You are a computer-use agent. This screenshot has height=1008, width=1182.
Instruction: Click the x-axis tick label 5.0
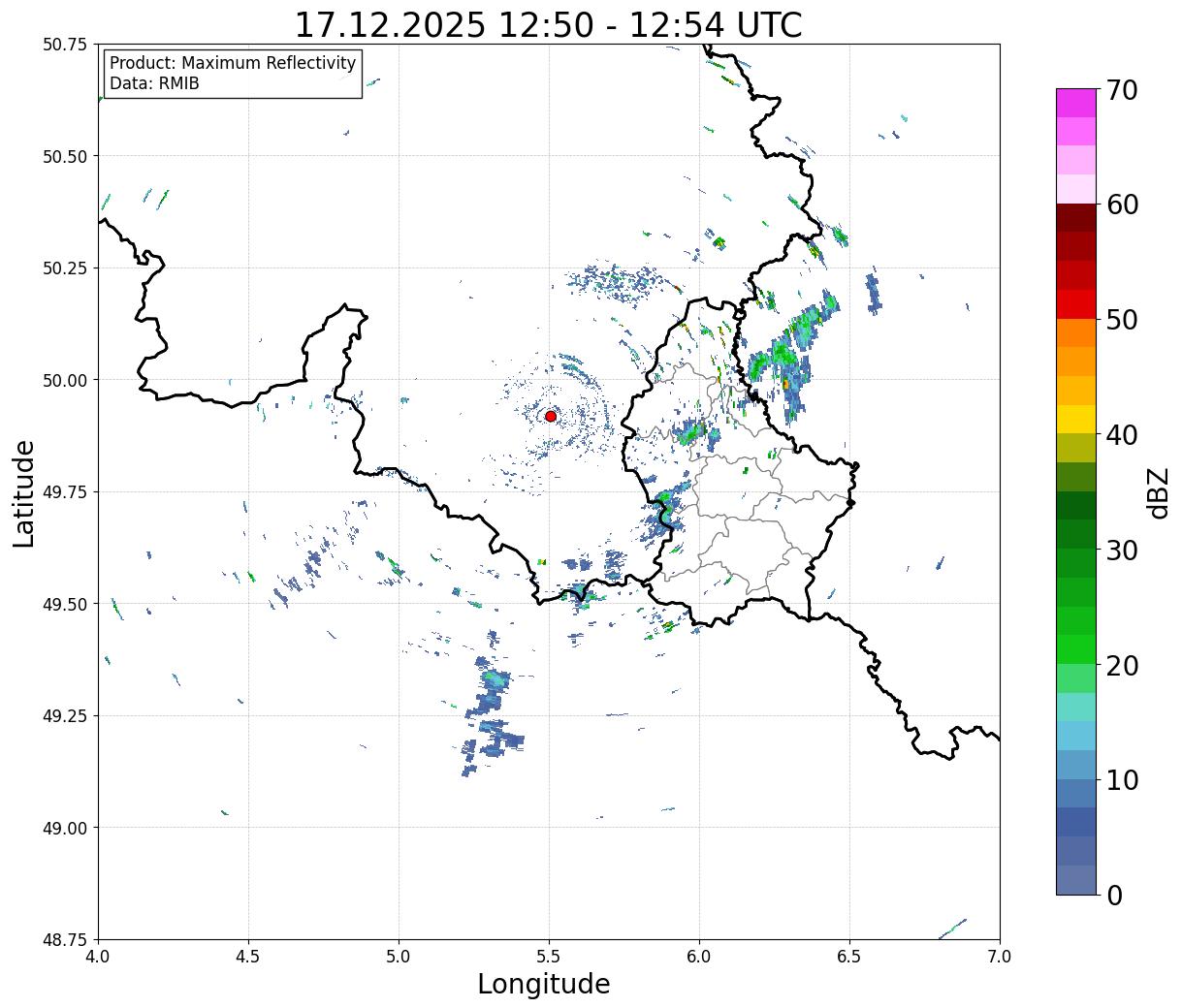[x=399, y=956]
